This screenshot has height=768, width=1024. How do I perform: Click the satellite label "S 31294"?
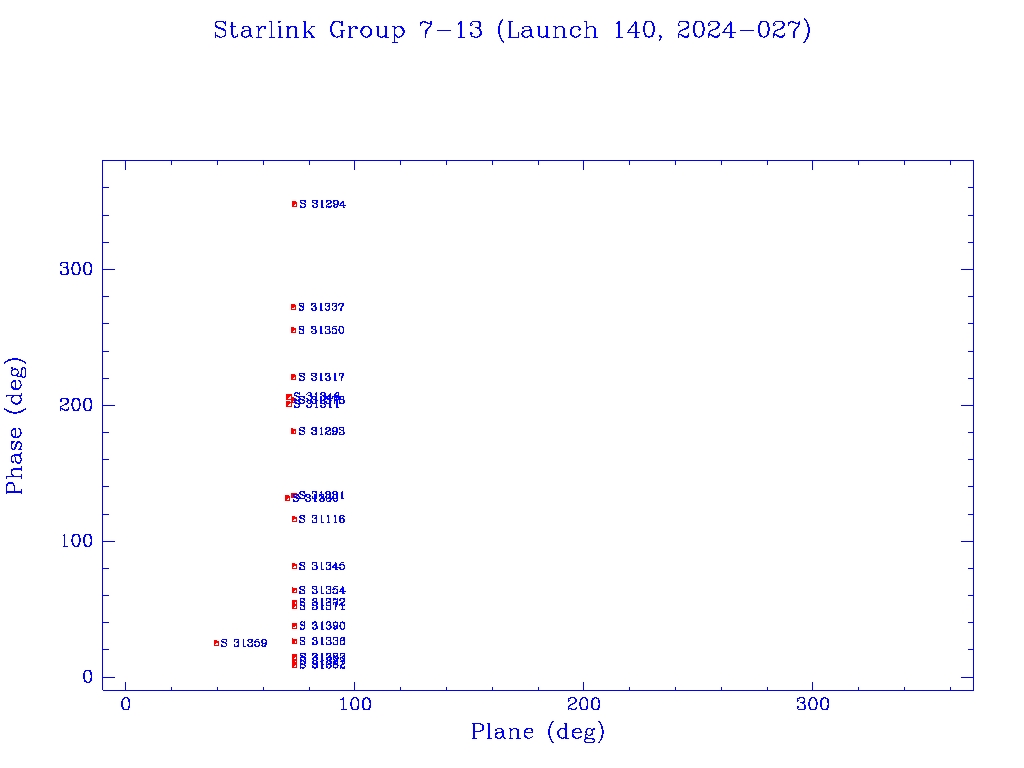pos(323,204)
